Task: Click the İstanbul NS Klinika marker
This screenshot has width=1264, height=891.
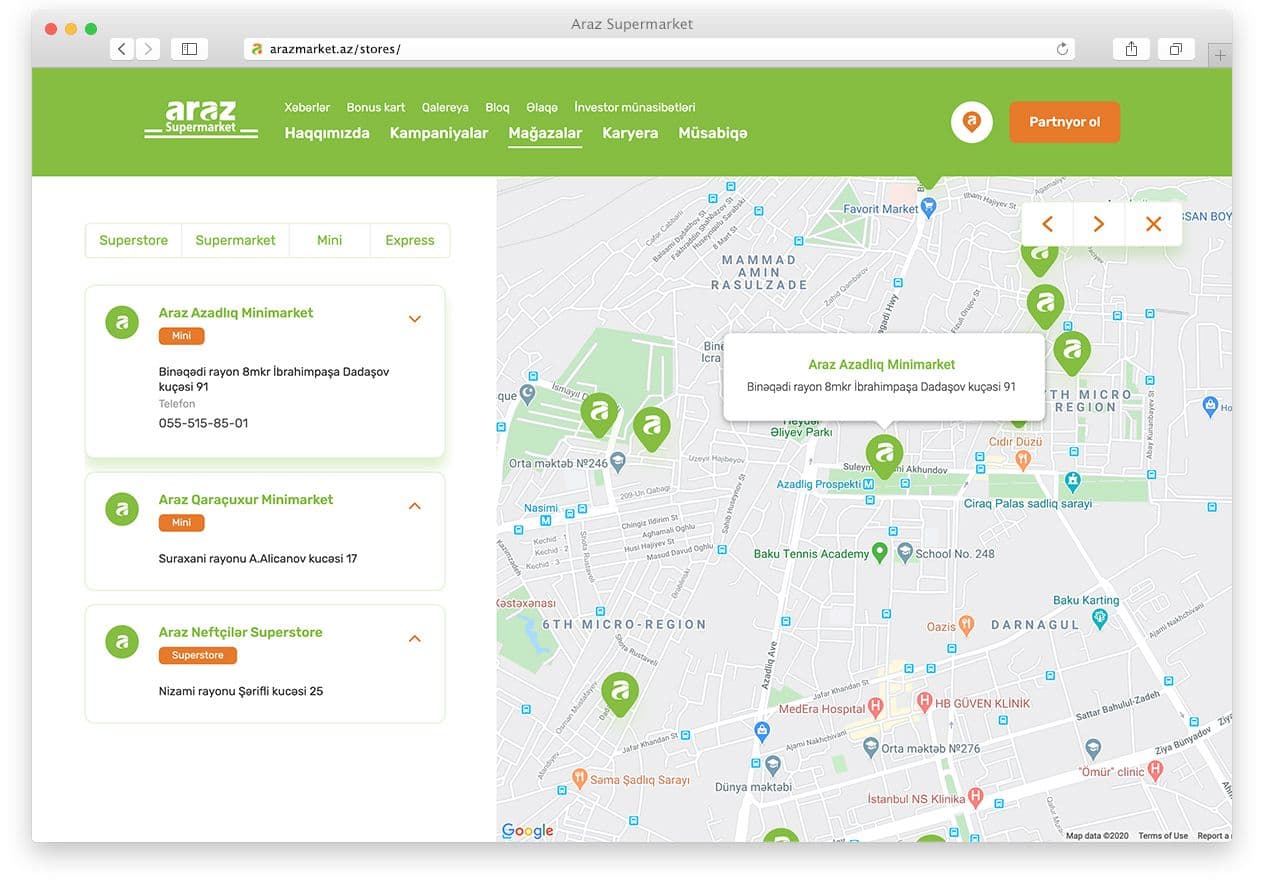Action: (975, 799)
